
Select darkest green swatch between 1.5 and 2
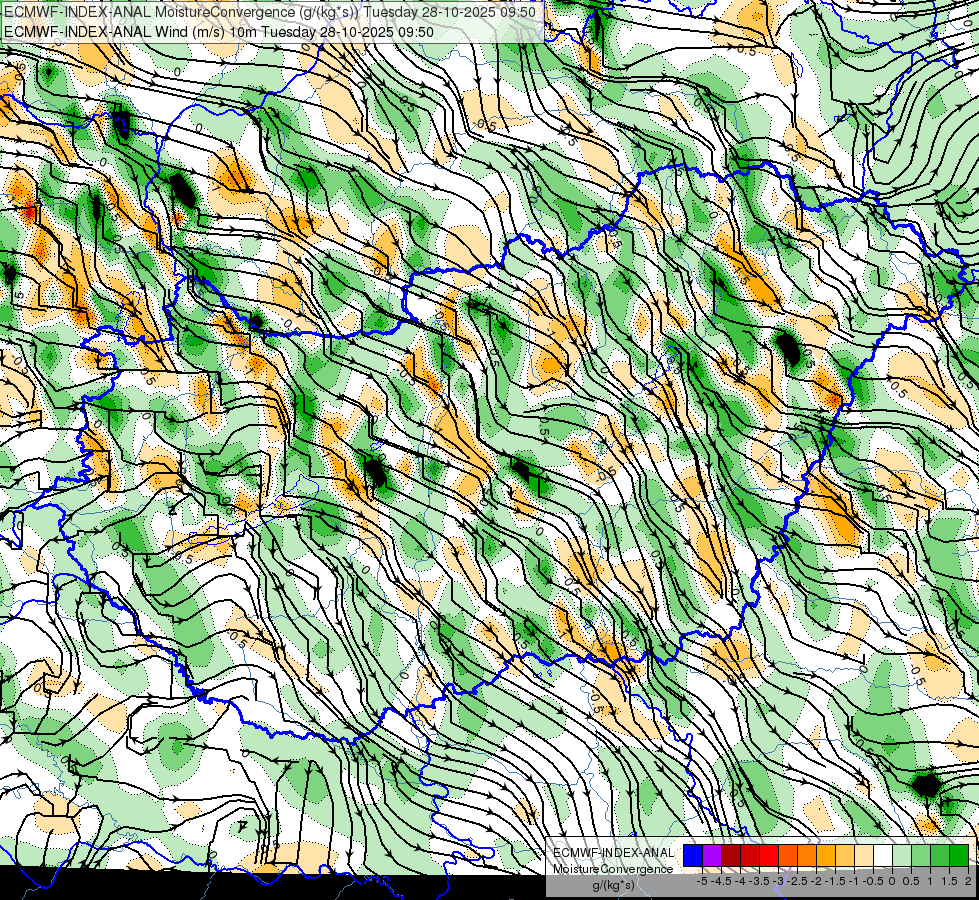[959, 855]
